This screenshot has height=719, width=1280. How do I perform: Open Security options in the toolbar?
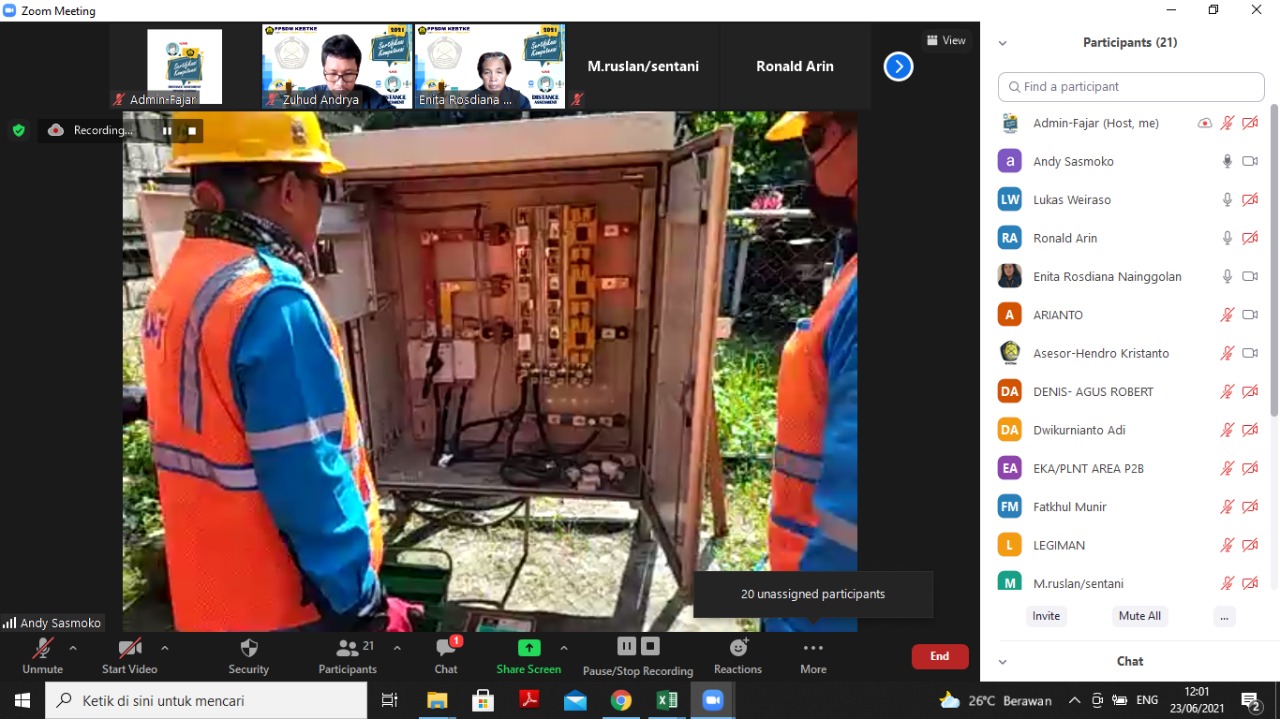[247, 650]
